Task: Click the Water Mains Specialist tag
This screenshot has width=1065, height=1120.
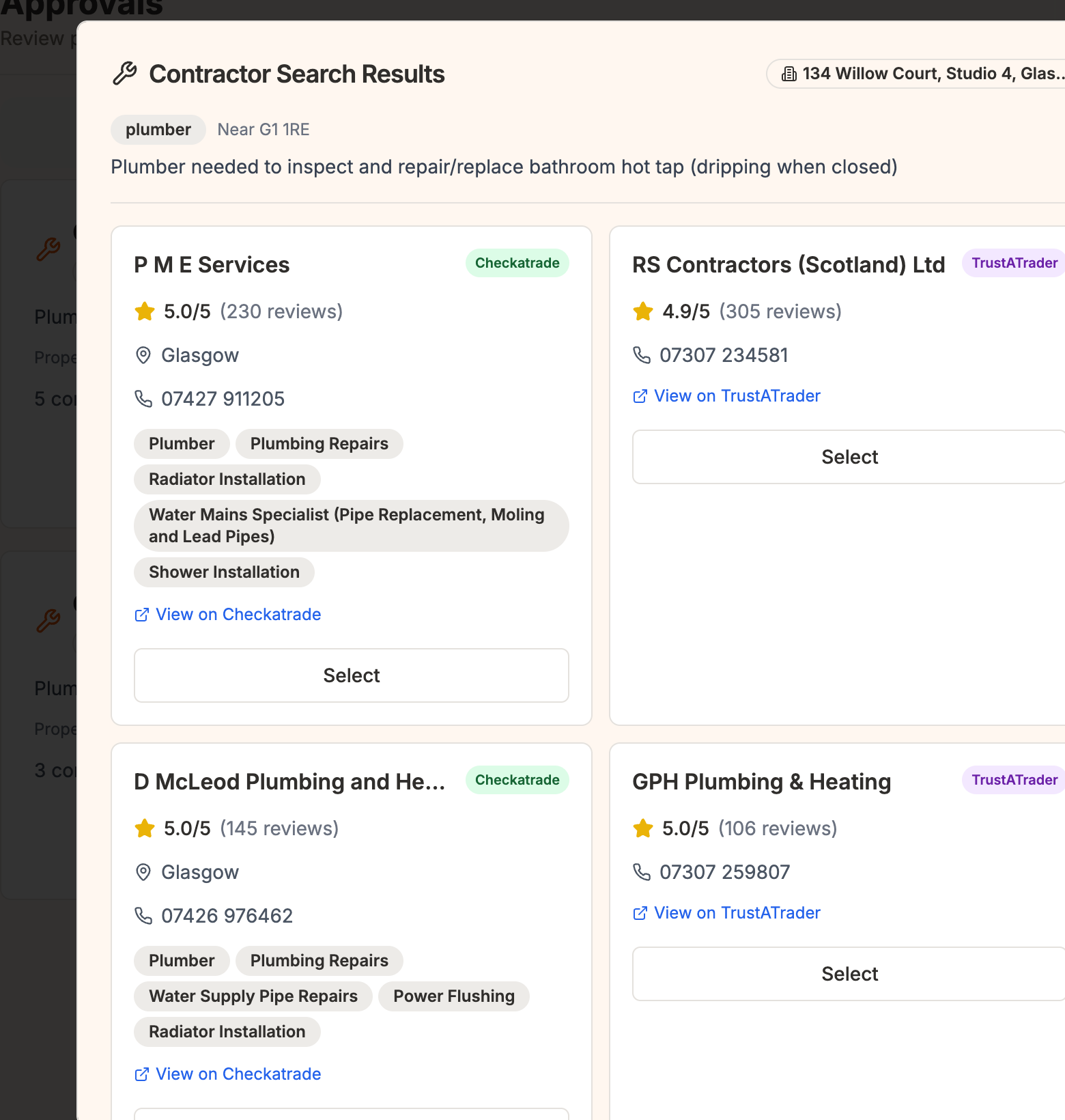Action: [352, 526]
